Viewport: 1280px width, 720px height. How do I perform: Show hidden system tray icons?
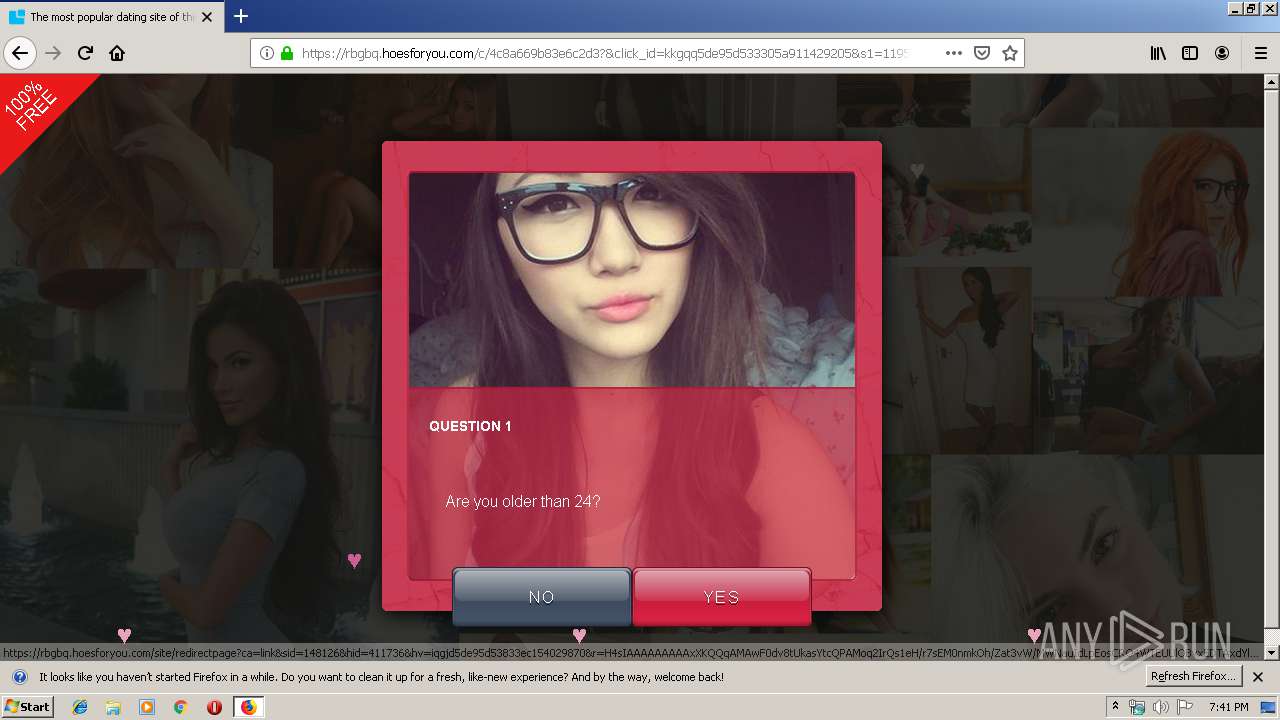point(1115,706)
